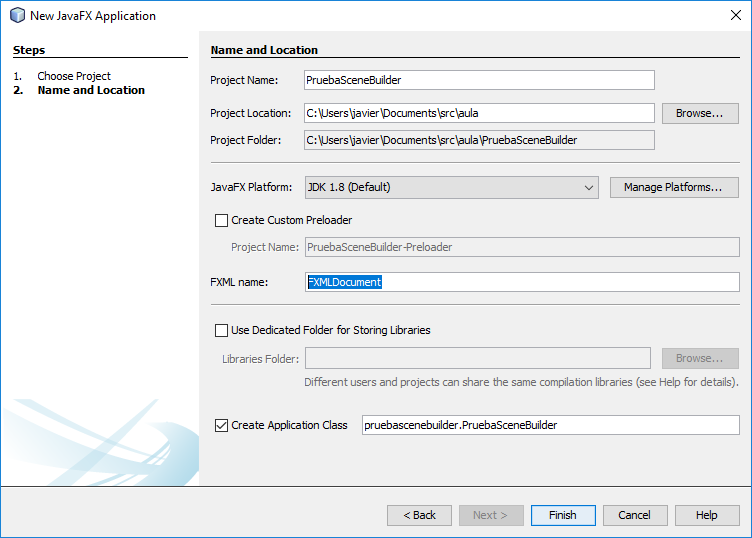Select the Choose Project step
This screenshot has width=752, height=538.
tap(74, 76)
